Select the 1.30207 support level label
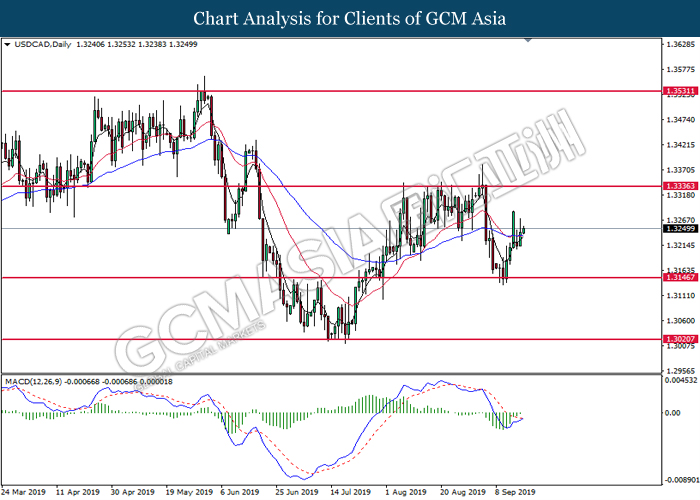The height and width of the screenshot is (500, 700). pyautogui.click(x=680, y=339)
